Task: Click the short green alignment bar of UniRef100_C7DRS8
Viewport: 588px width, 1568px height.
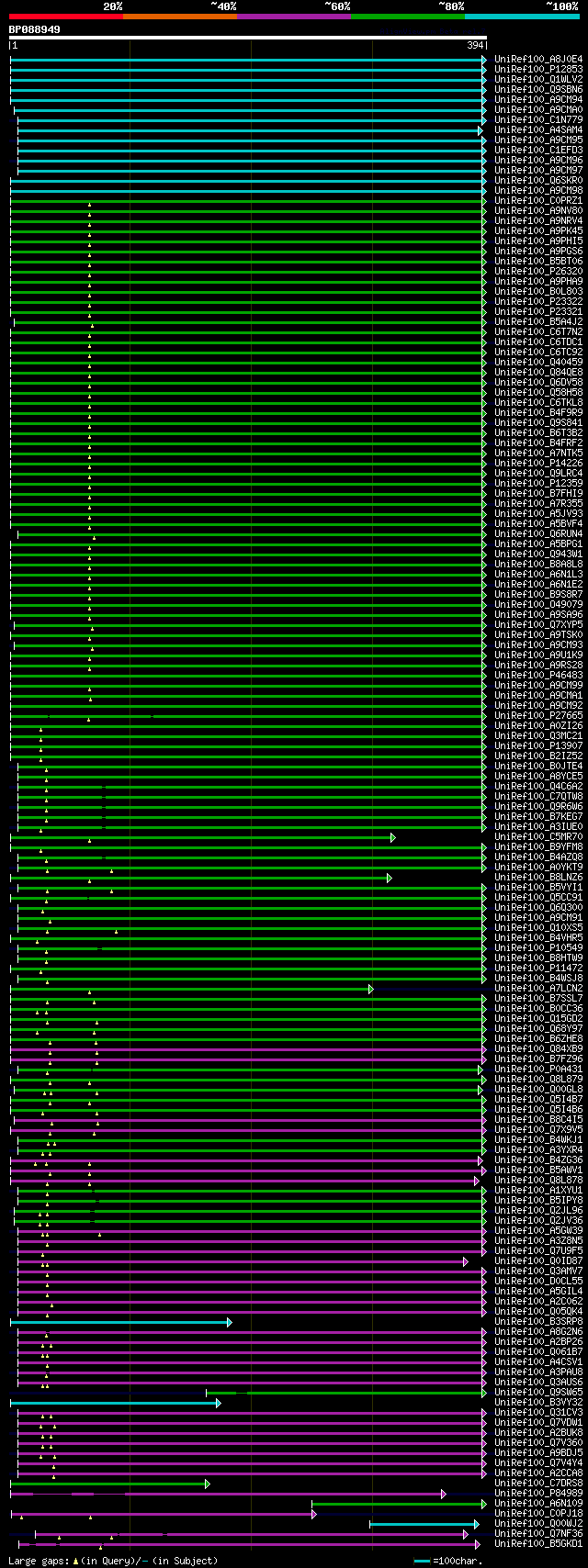Action: (x=109, y=1484)
